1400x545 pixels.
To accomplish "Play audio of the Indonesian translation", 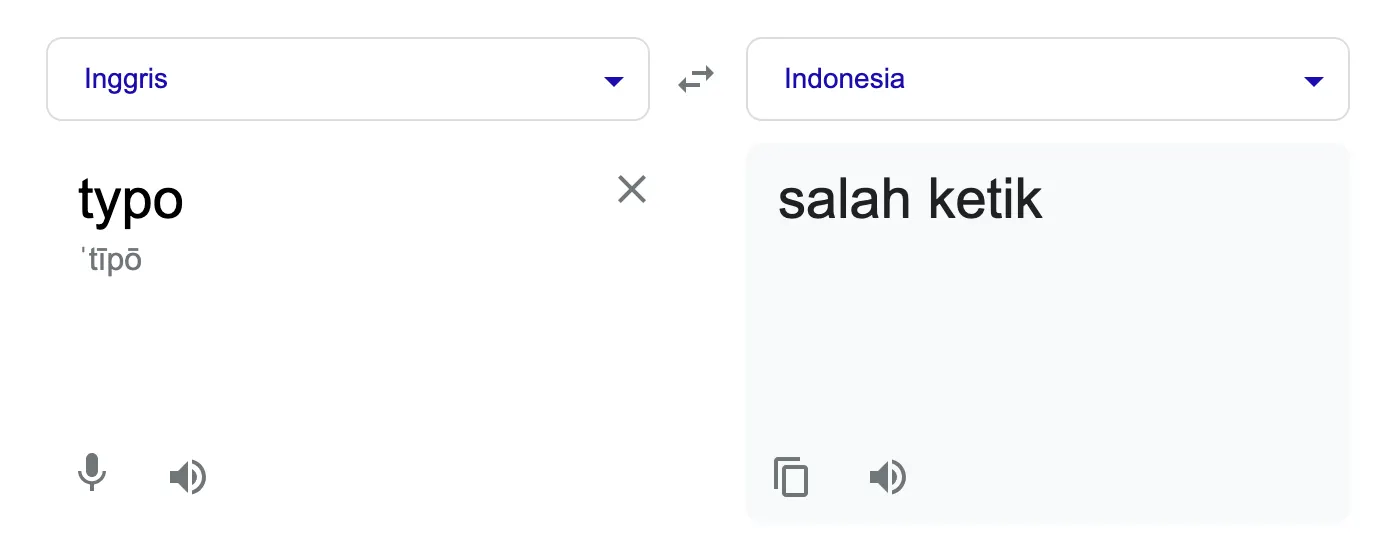I will point(888,477).
